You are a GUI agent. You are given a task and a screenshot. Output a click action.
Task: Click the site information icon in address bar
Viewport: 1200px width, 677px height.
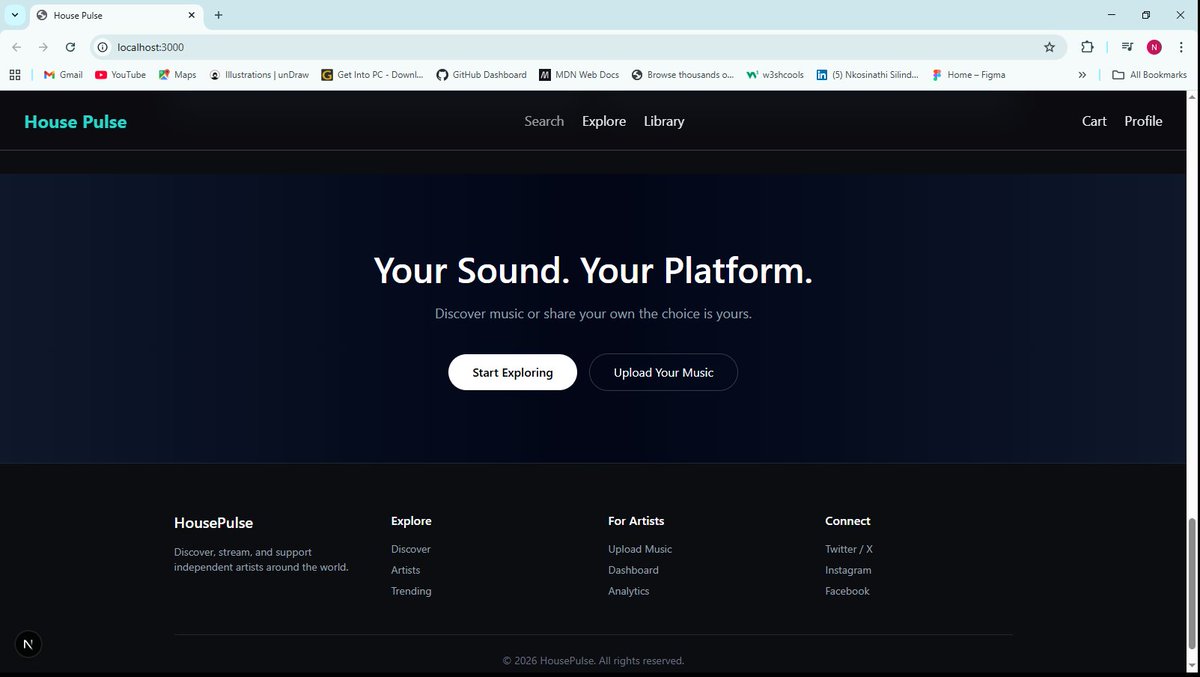102,47
